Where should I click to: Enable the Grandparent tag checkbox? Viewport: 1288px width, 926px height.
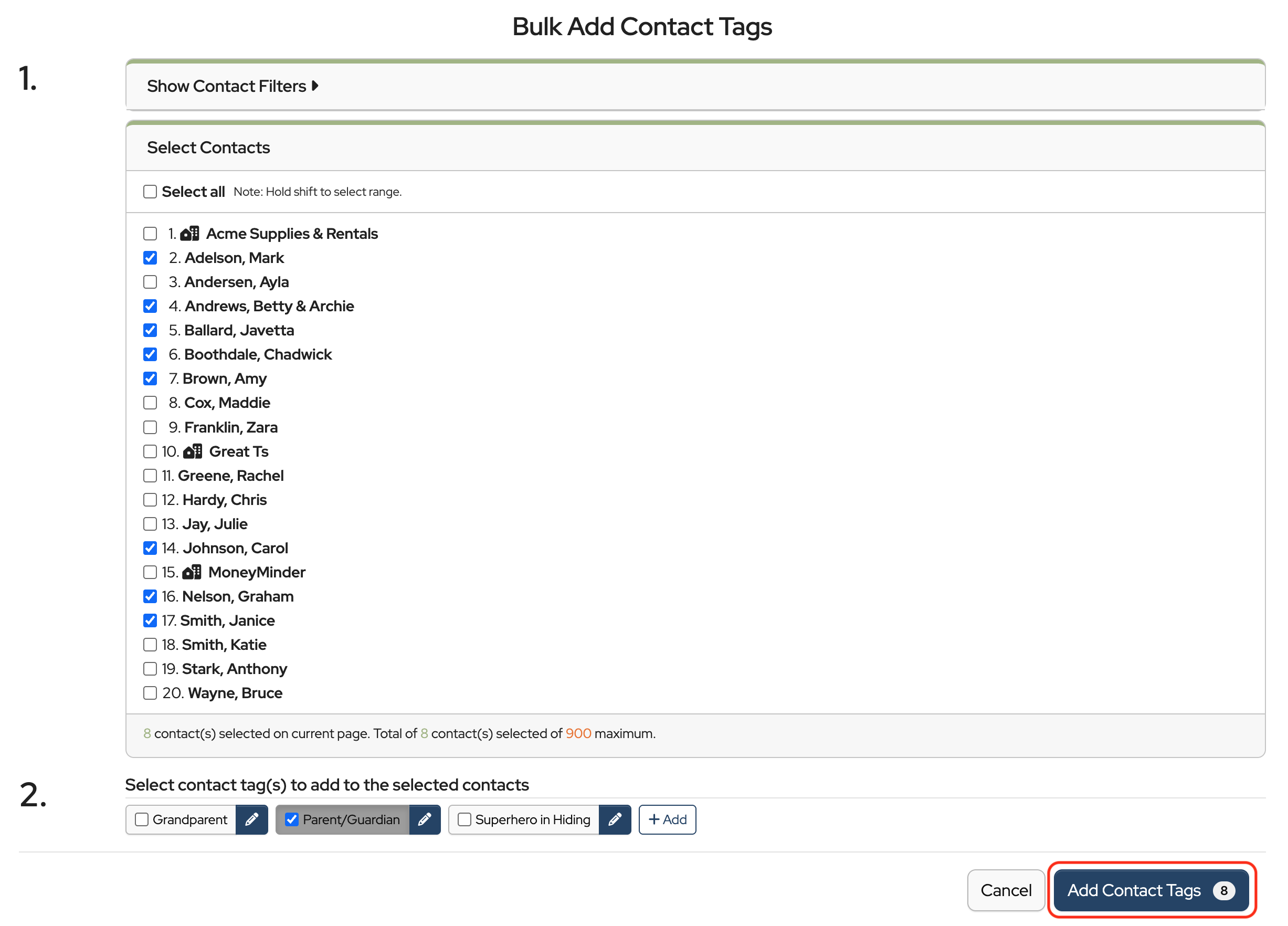(141, 819)
